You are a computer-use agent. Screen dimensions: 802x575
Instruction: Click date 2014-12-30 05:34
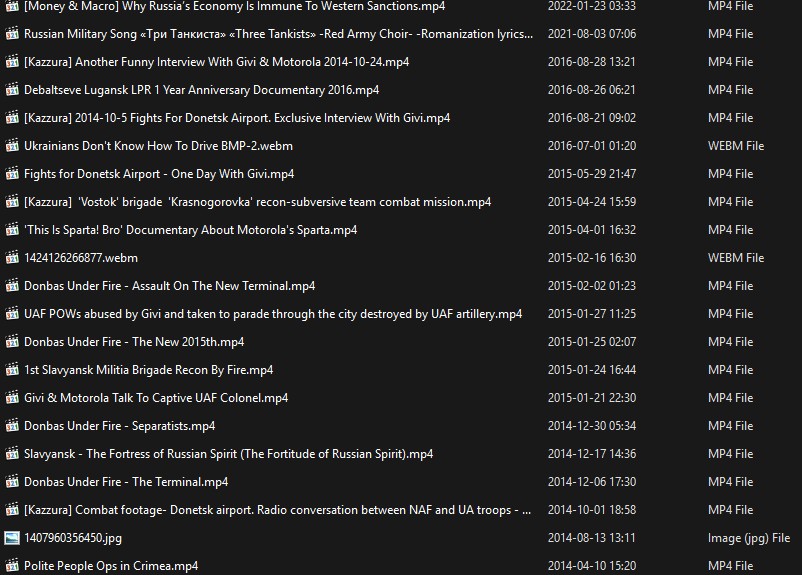tap(592, 426)
